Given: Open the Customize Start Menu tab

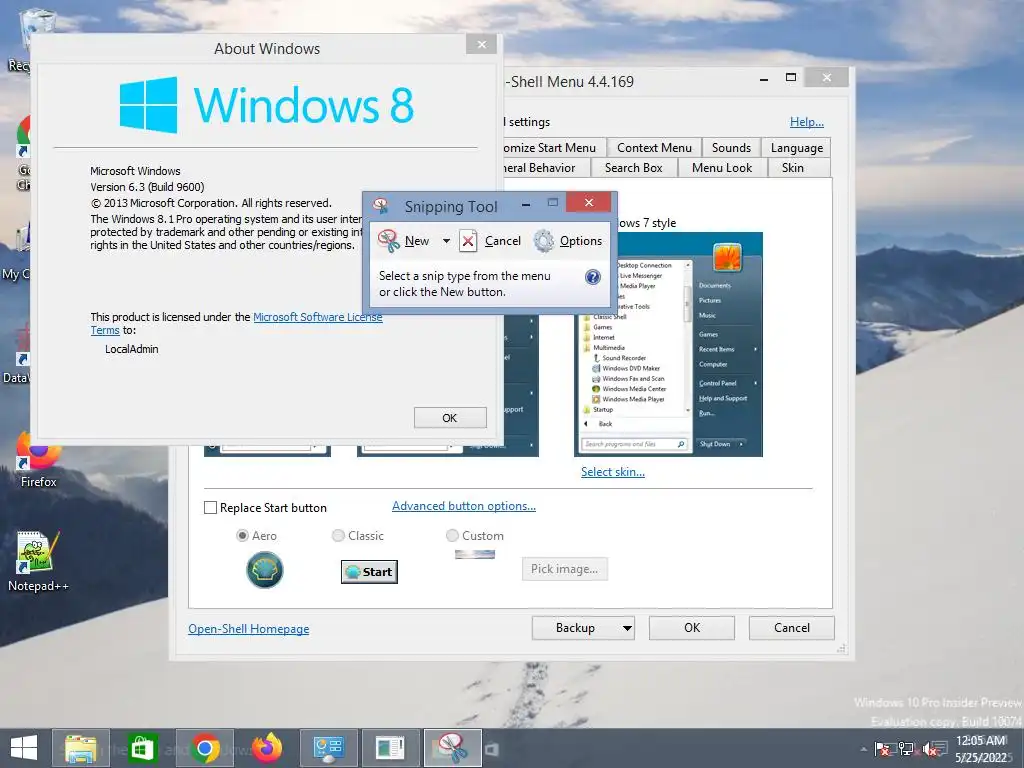Looking at the screenshot, I should tap(554, 148).
